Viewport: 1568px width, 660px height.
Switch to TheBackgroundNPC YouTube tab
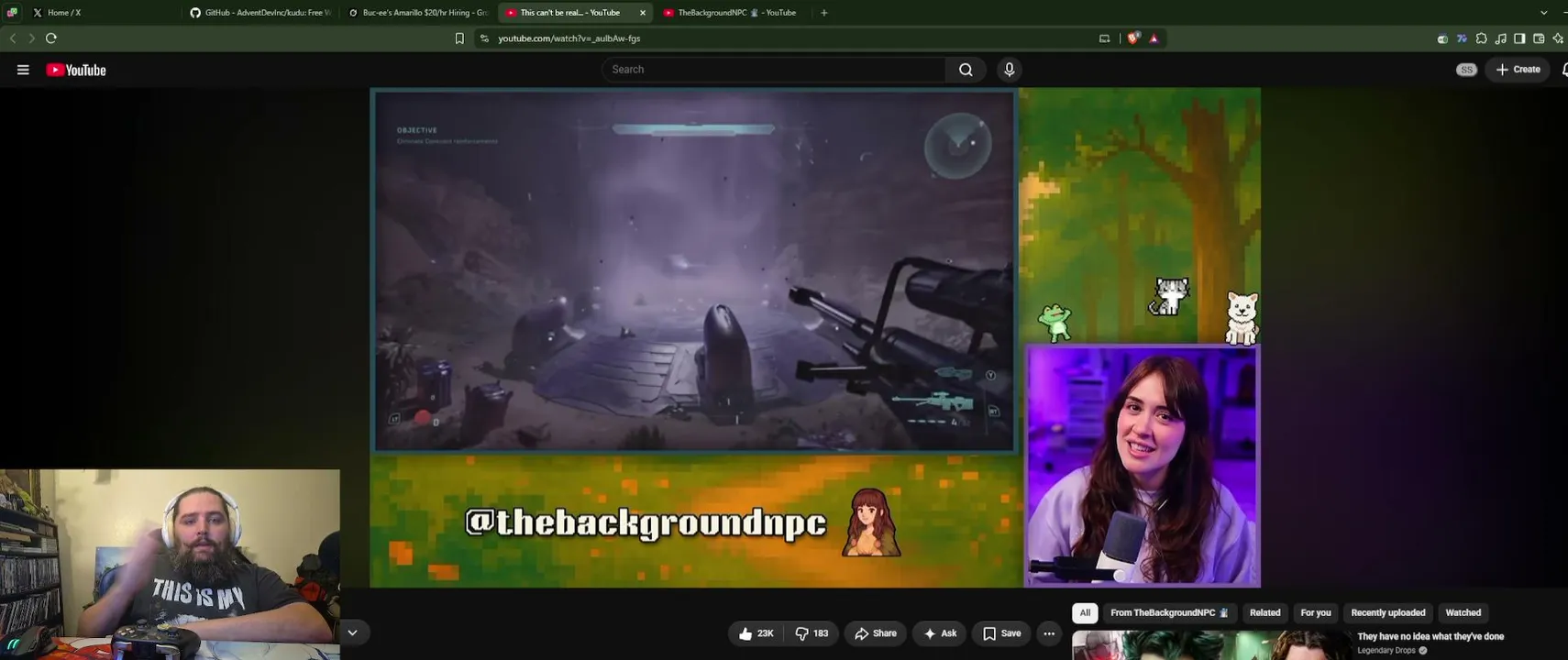(x=734, y=13)
